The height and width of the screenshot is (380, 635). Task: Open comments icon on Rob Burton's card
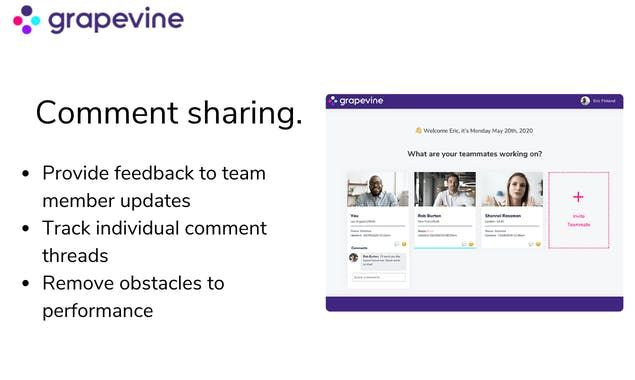(x=464, y=244)
